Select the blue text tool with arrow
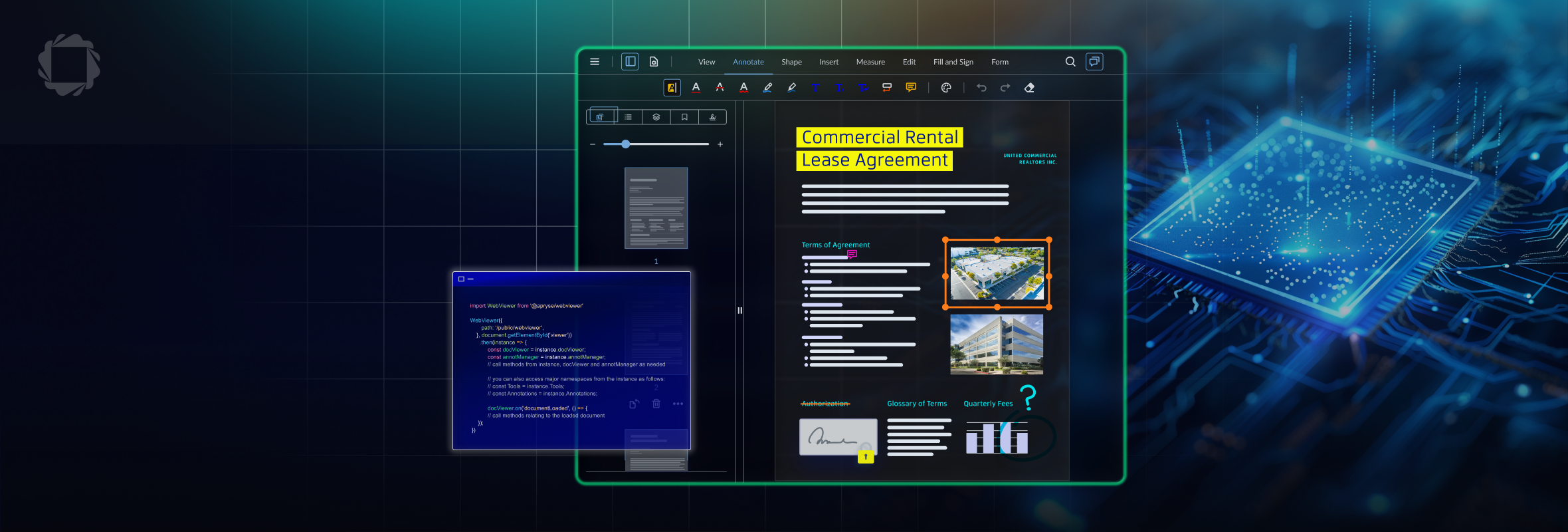The image size is (1568, 532). tap(863, 88)
